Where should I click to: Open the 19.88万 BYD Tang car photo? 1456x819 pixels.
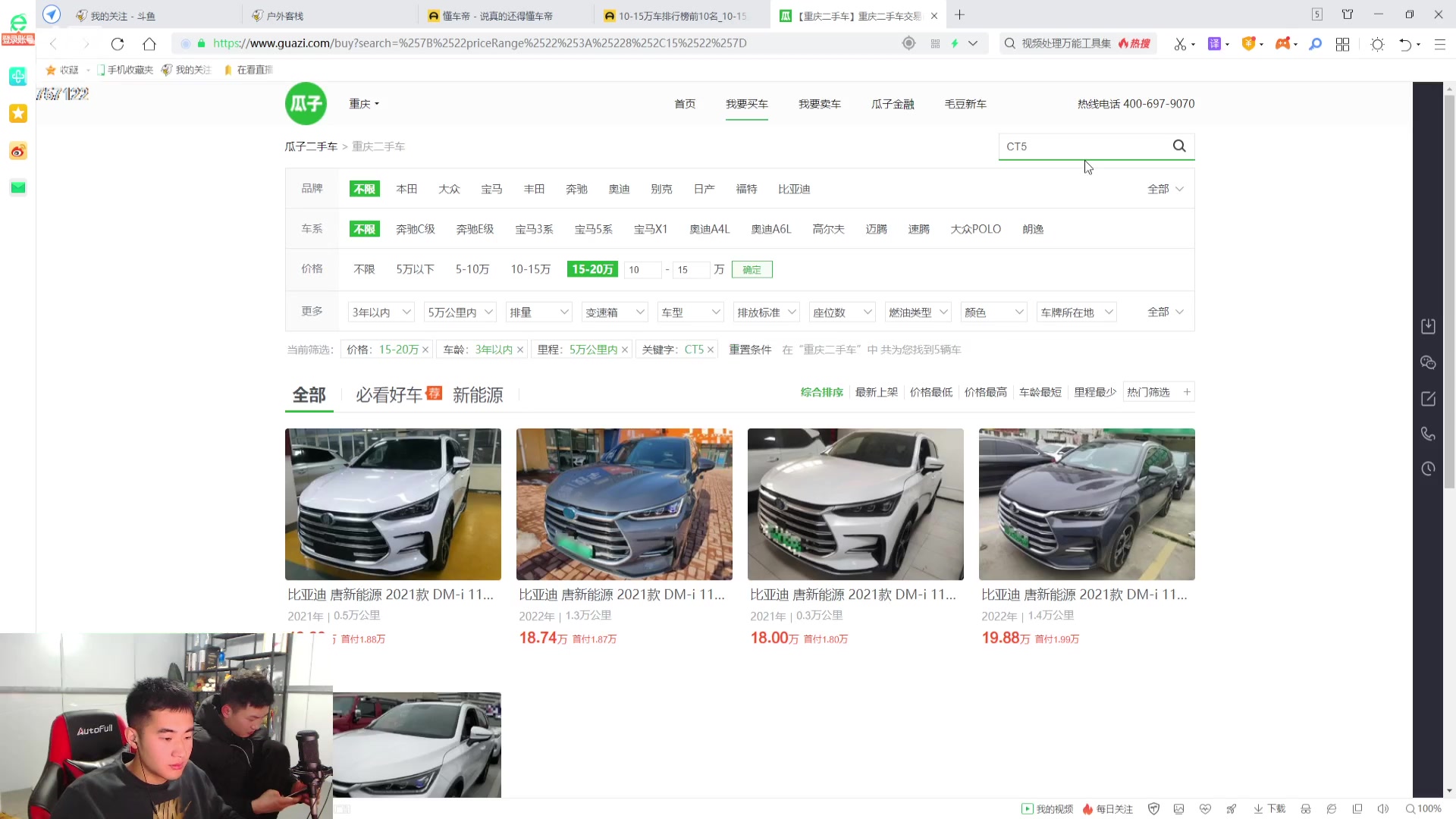point(1087,504)
